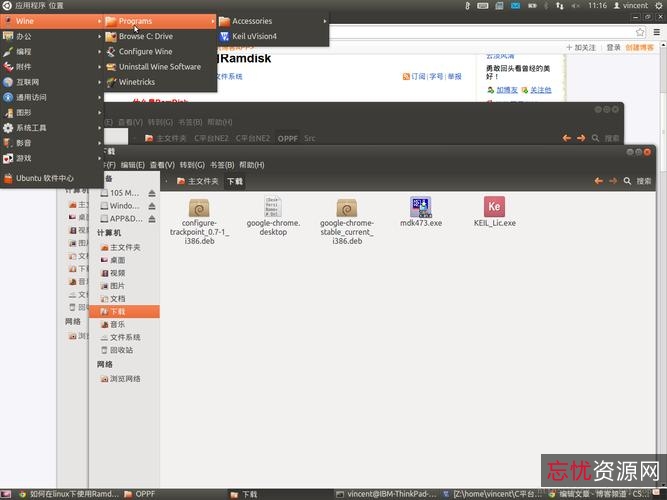
Task: Open 视频 in front window sidebar
Action: [x=124, y=273]
